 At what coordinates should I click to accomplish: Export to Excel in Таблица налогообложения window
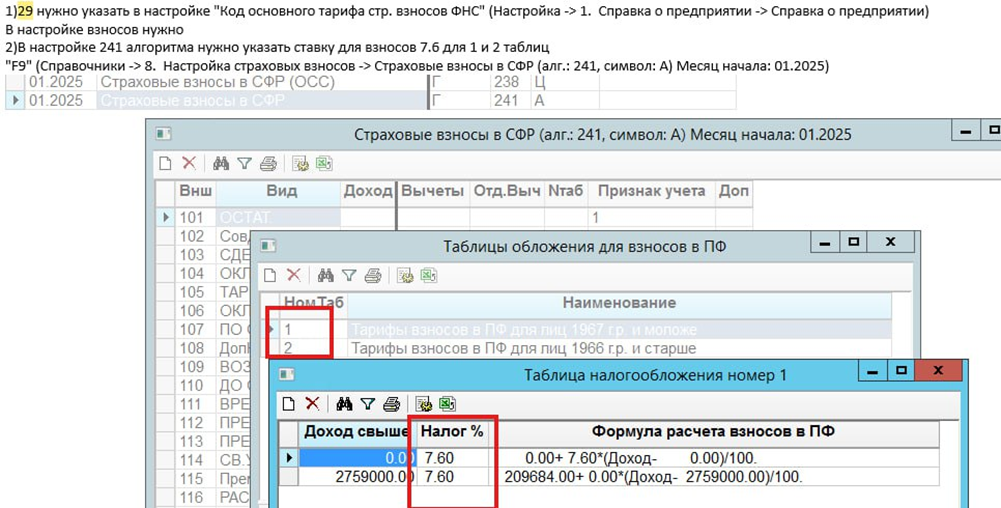click(x=447, y=404)
